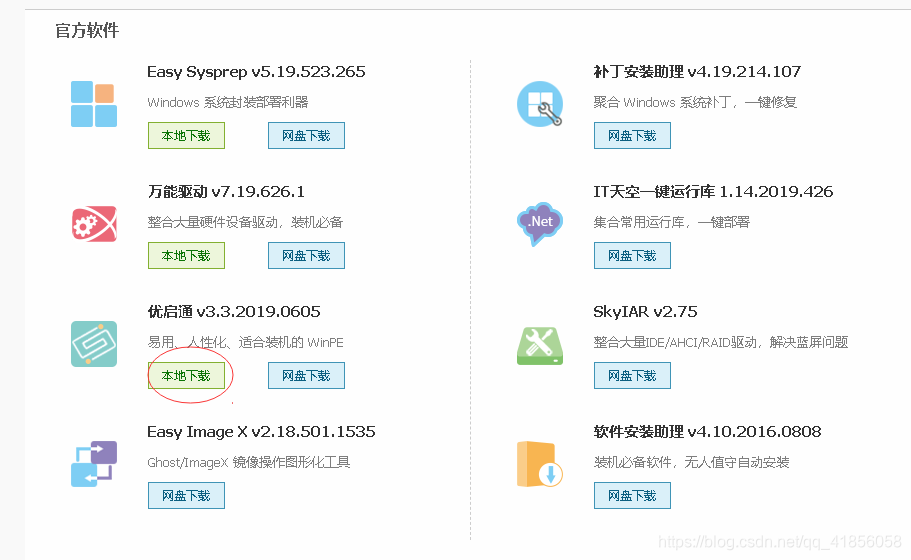Click 网盘下载 for 软件安装助理
Image resolution: width=911 pixels, height=560 pixels.
632,496
